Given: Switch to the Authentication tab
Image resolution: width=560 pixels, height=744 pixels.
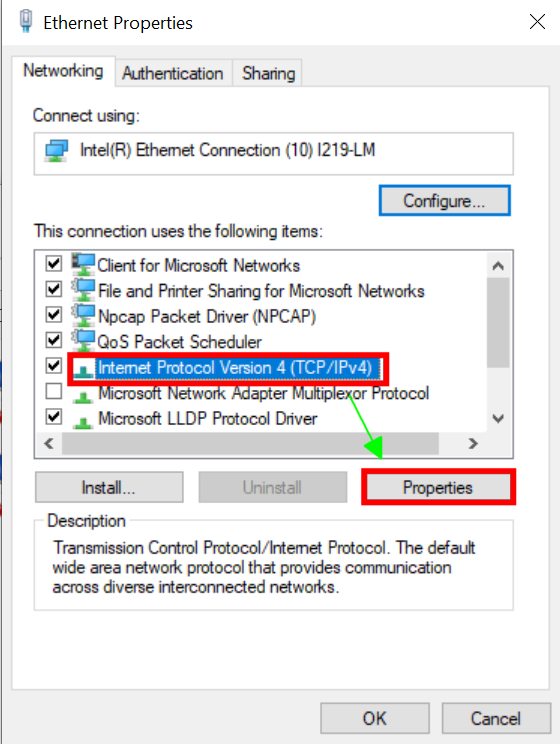Looking at the screenshot, I should [x=173, y=74].
